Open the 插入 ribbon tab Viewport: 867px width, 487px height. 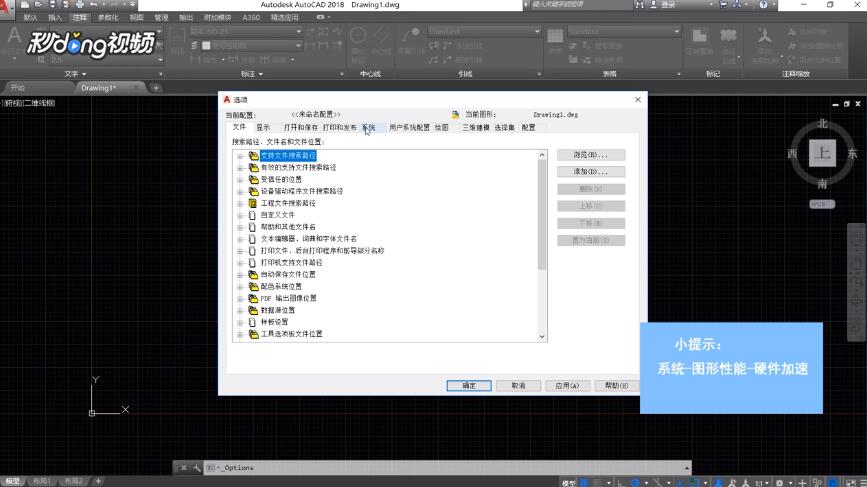click(x=55, y=18)
